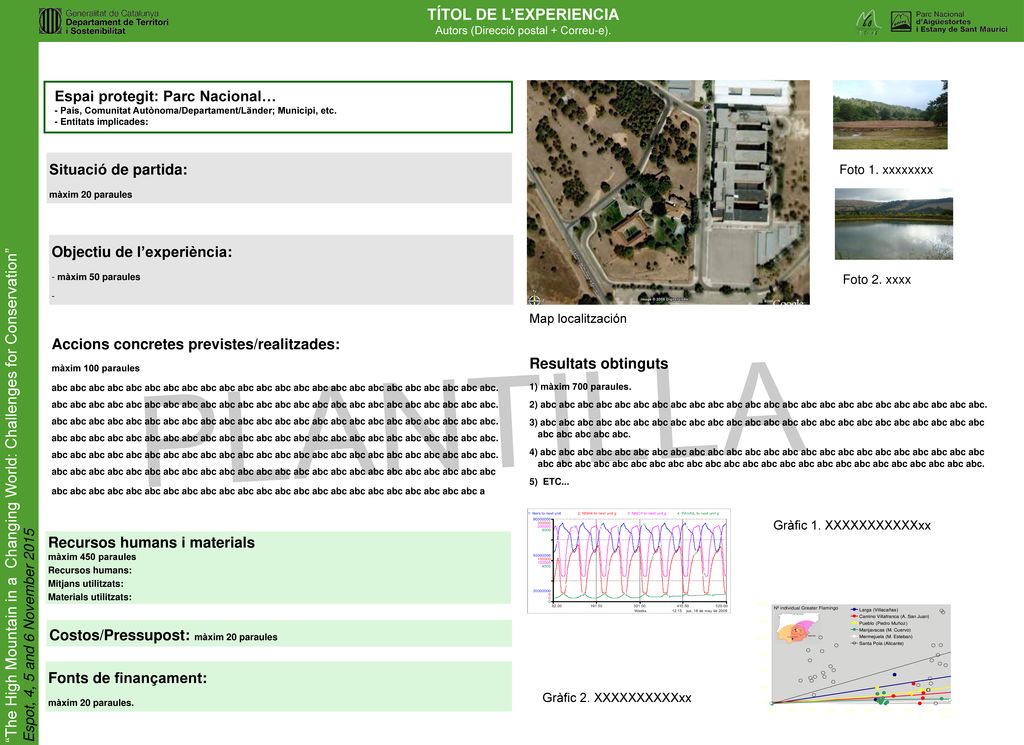This screenshot has height=745, width=1024.
Task: Select the 'Objectiu de l'experiència:' heading
Action: (142, 252)
